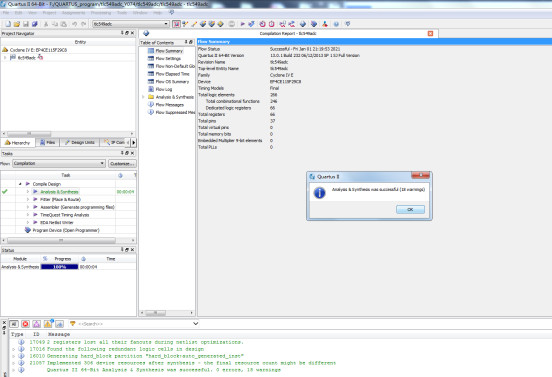Open the Flow Settings report entry

point(168,58)
